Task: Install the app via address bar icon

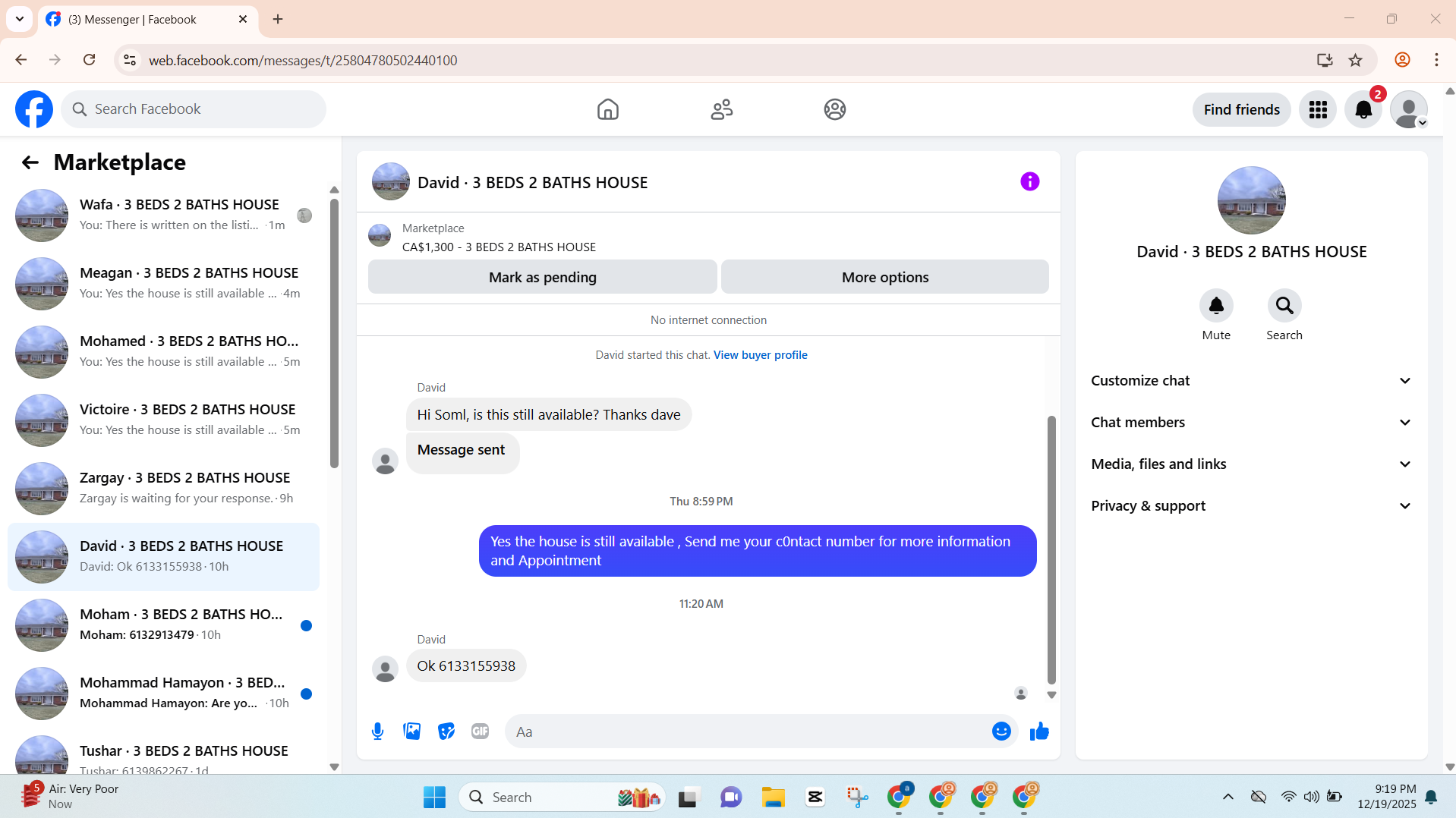Action: pos(1325,60)
